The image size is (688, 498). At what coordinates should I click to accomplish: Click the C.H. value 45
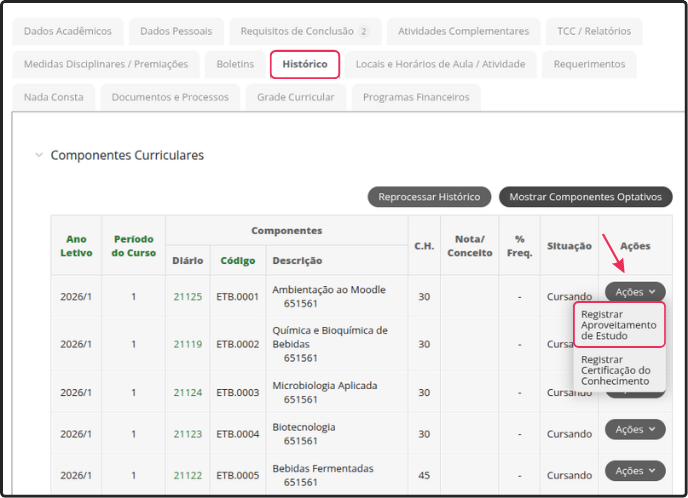pos(424,475)
